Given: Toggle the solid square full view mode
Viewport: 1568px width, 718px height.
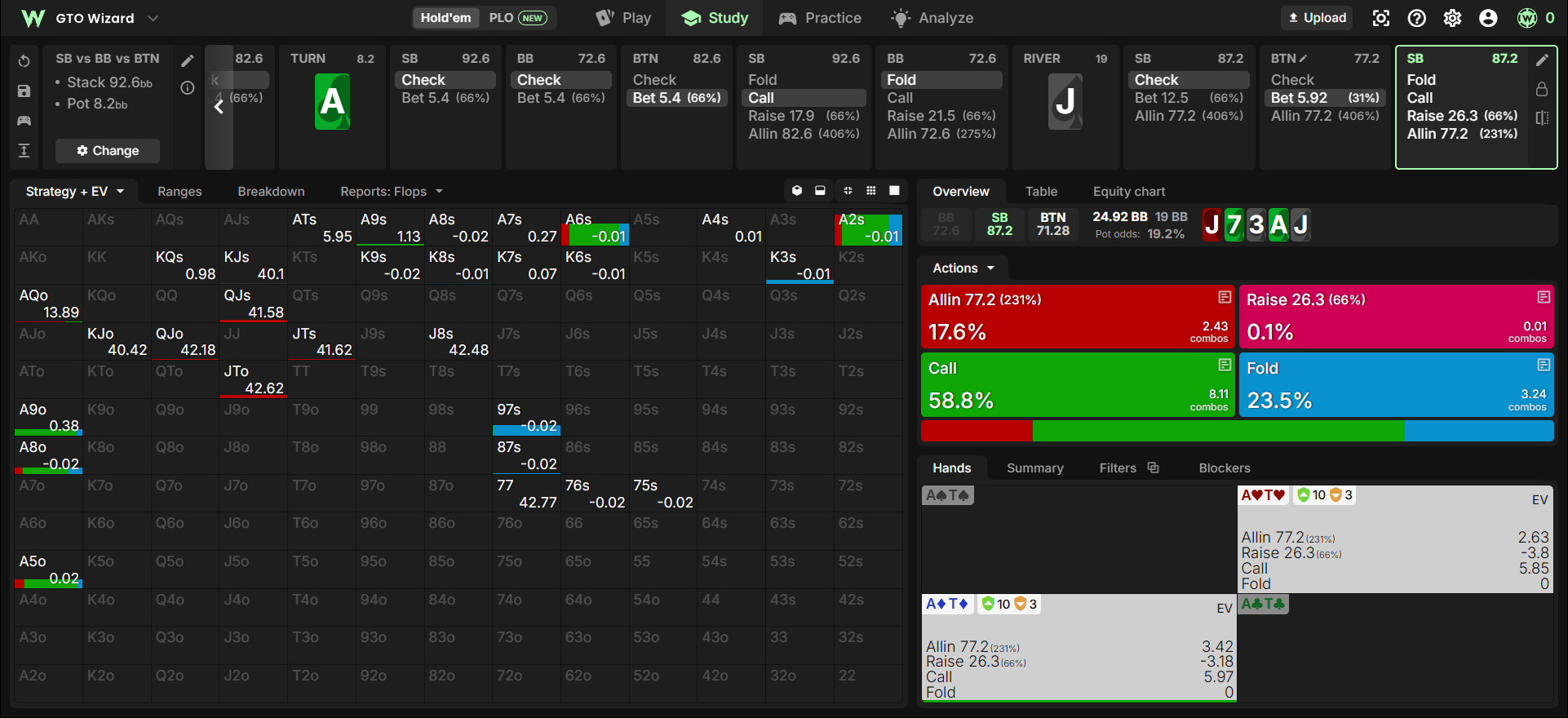Looking at the screenshot, I should pos(894,190).
